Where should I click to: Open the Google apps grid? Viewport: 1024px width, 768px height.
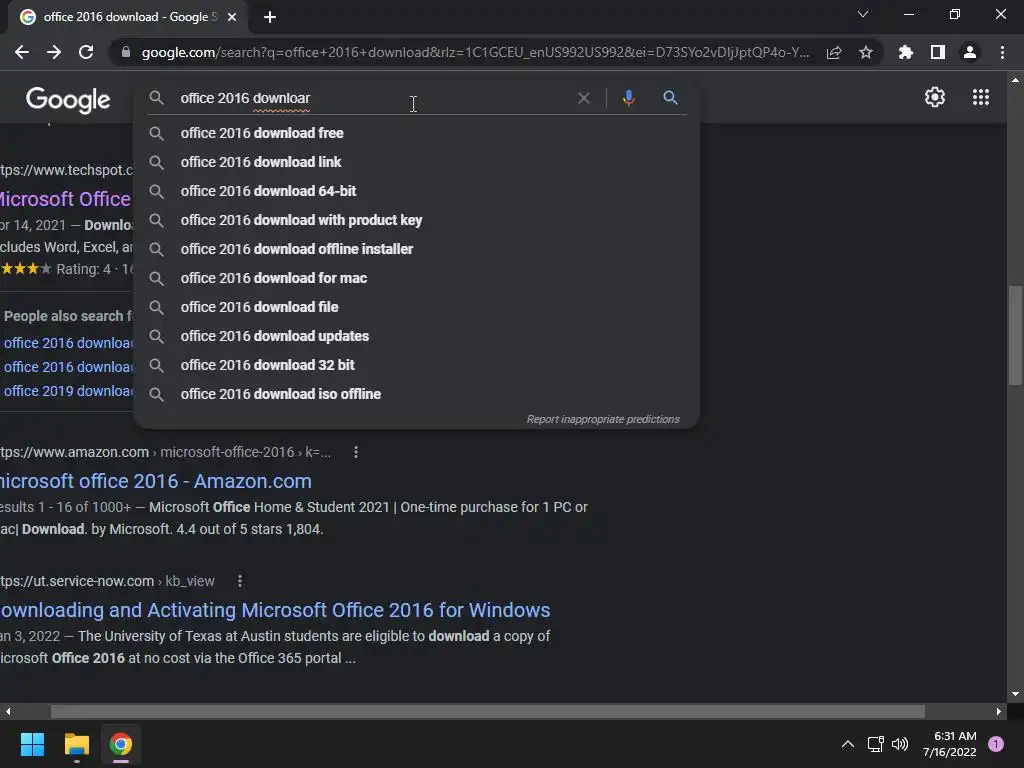coord(981,97)
